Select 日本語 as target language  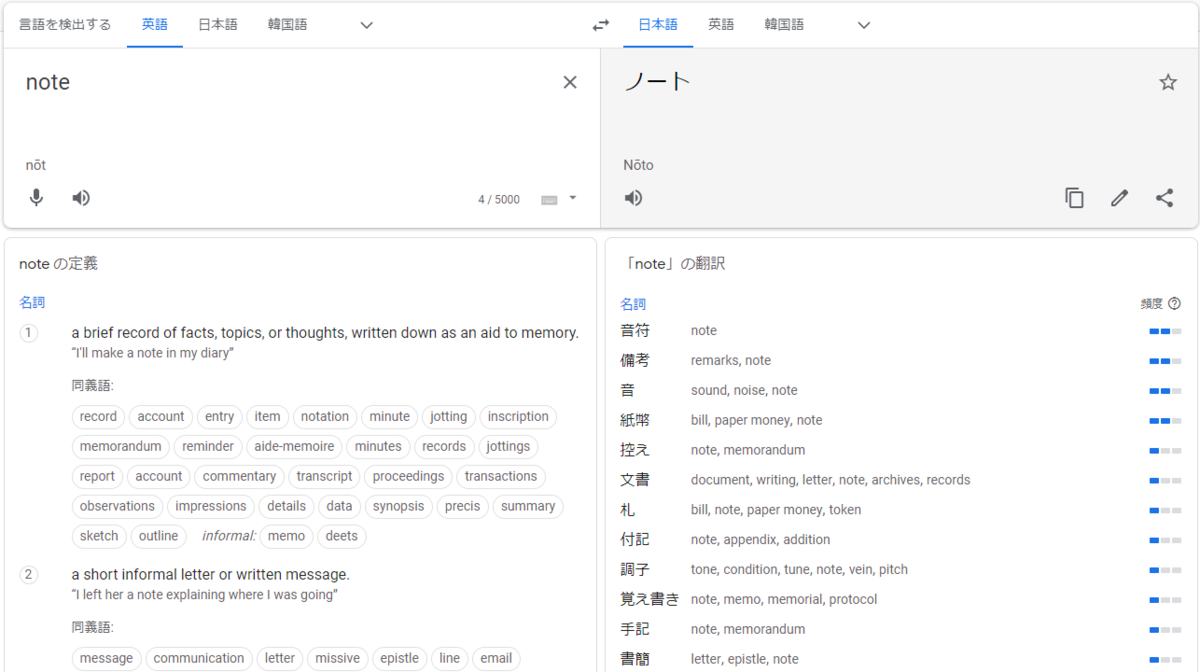coord(658,25)
